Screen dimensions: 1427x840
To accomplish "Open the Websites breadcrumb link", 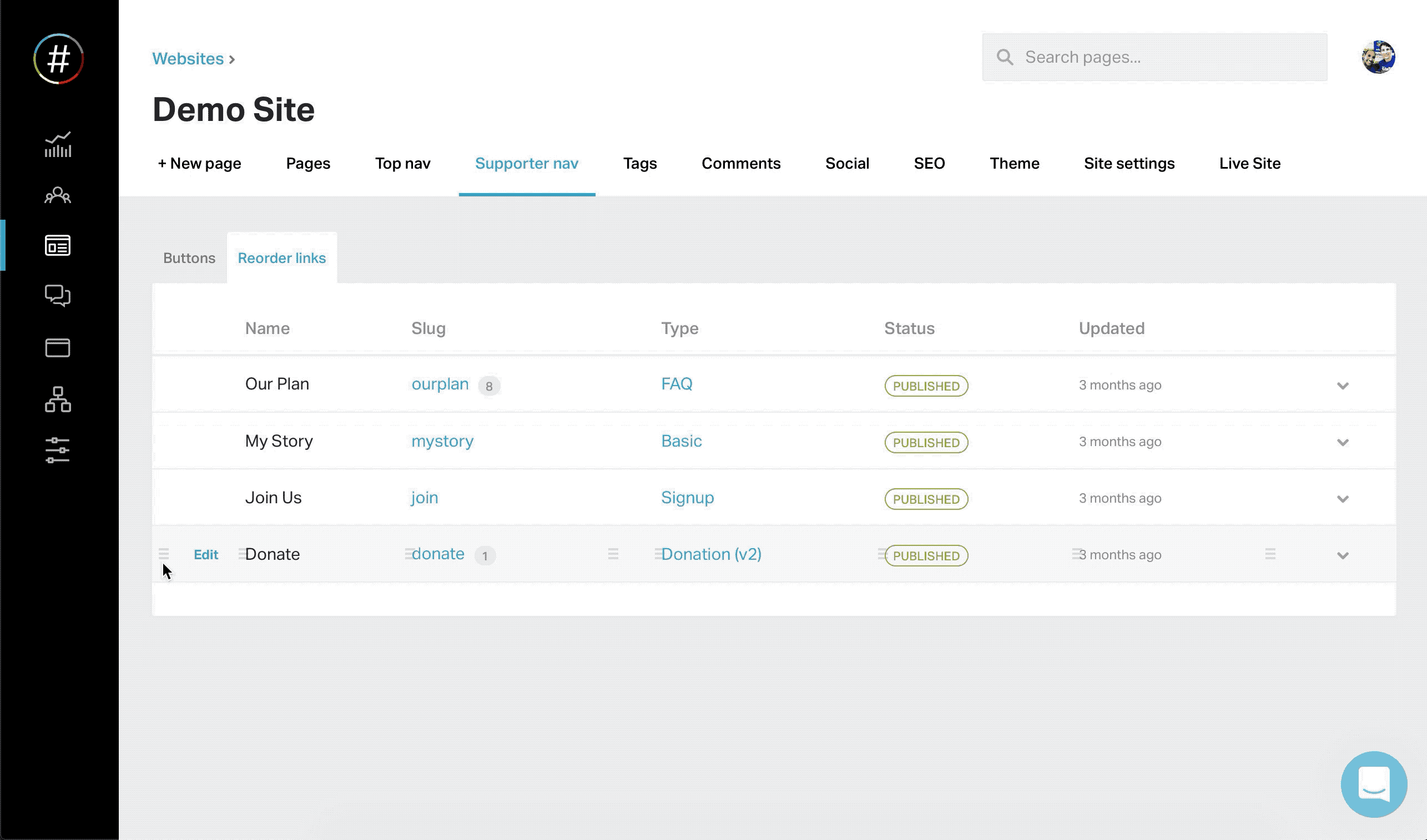I will click(188, 59).
